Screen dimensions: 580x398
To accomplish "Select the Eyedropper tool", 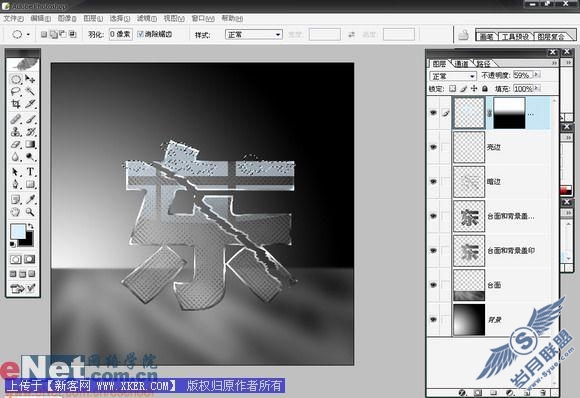I will click(x=30, y=200).
